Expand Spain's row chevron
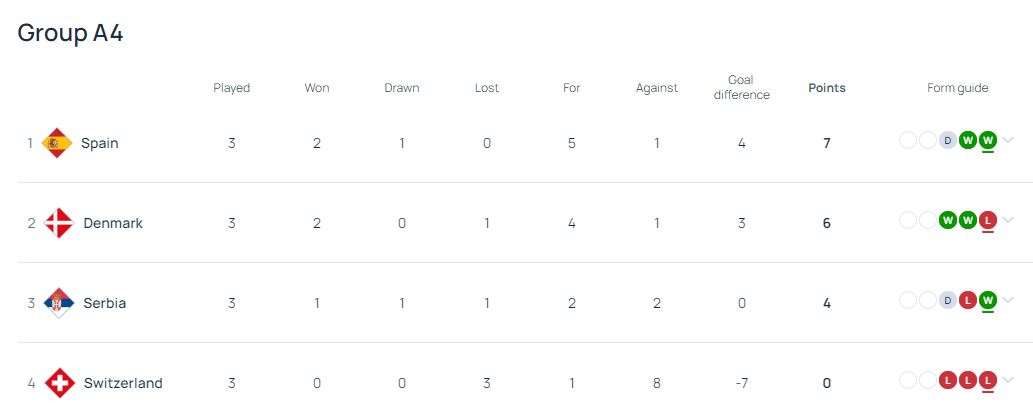 (x=1008, y=140)
